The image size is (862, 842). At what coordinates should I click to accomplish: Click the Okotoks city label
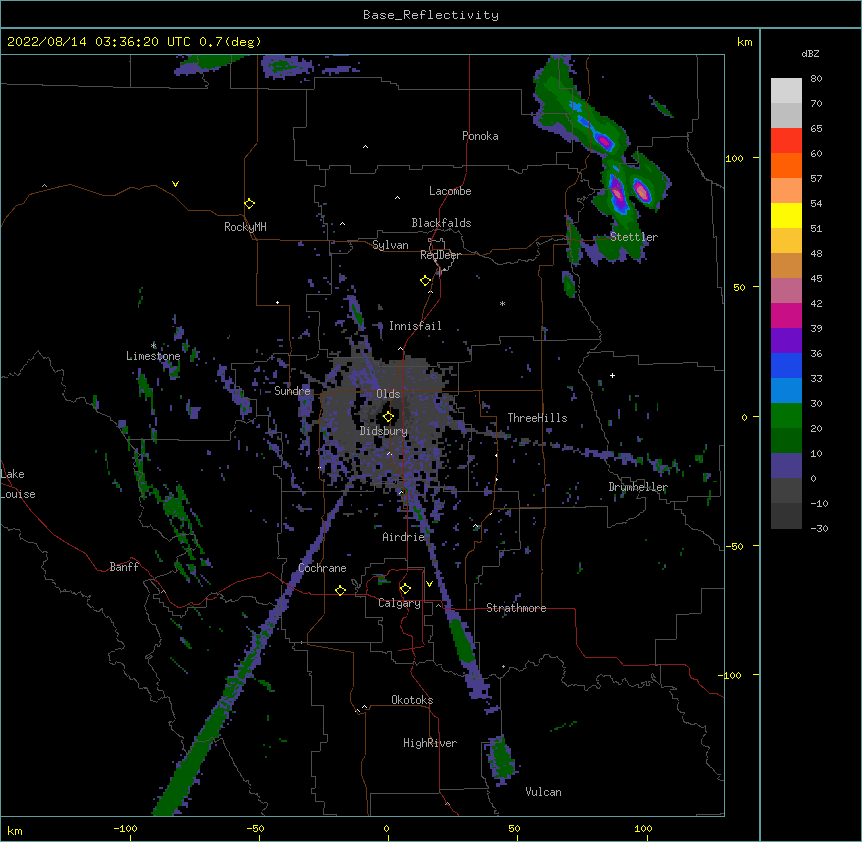tap(412, 700)
